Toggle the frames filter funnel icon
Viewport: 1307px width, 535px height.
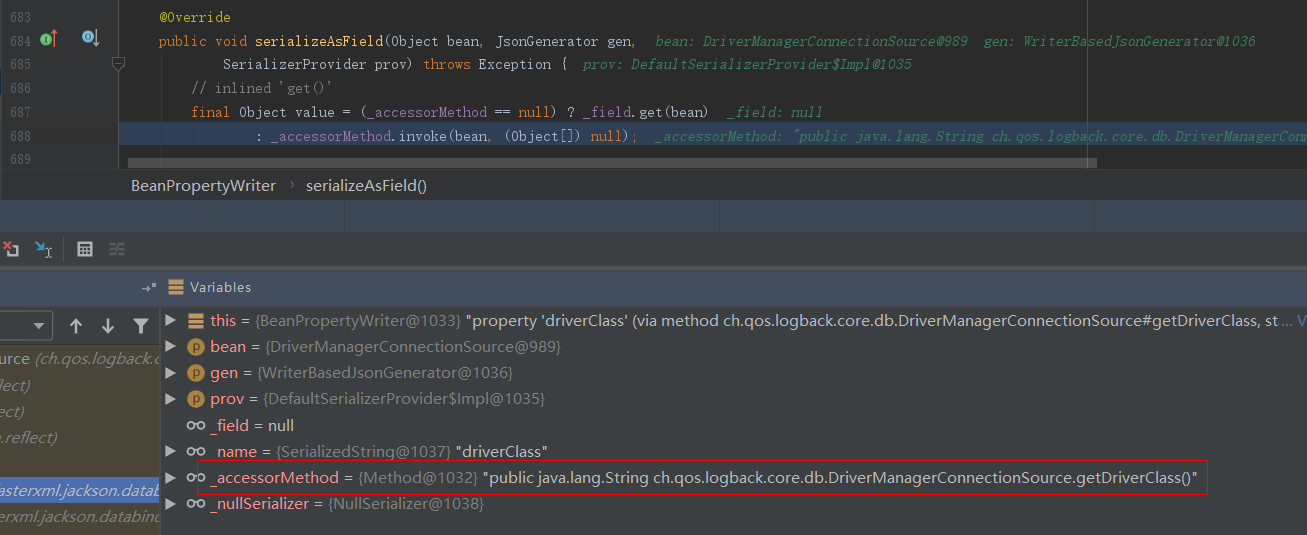(x=141, y=326)
